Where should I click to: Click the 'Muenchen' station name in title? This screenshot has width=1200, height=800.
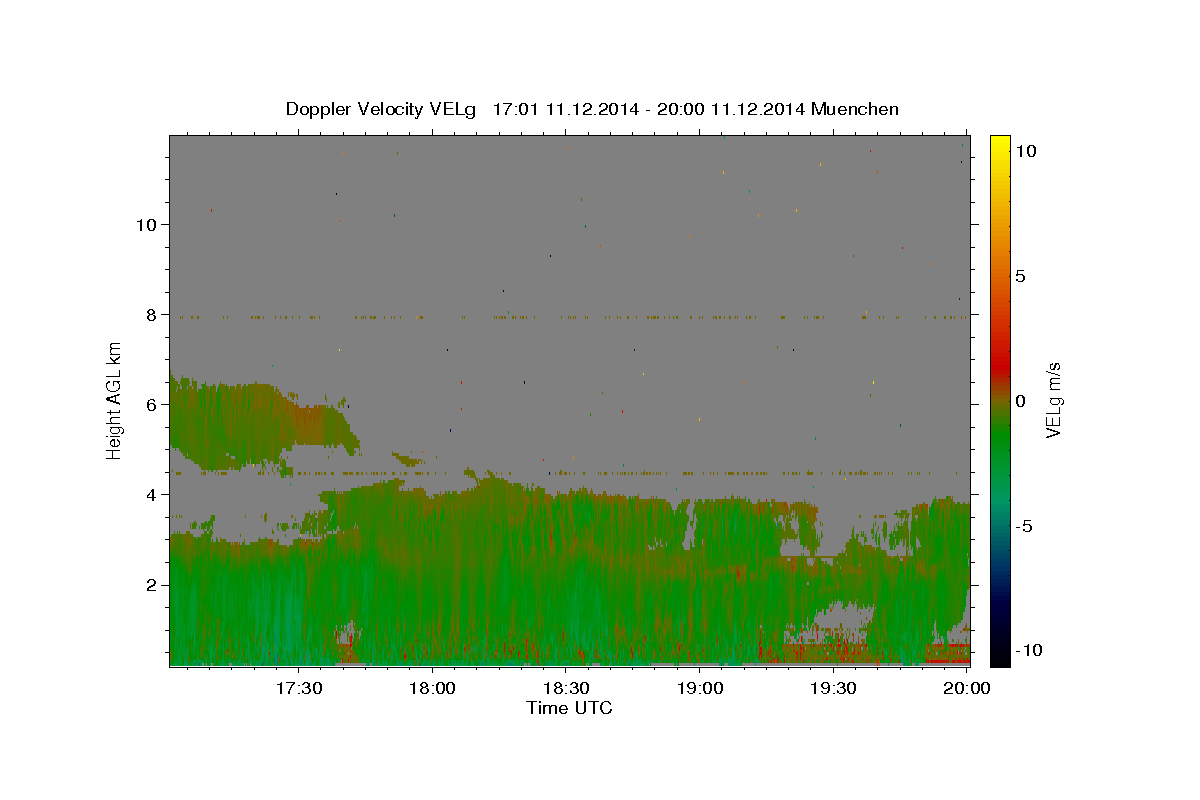point(855,109)
